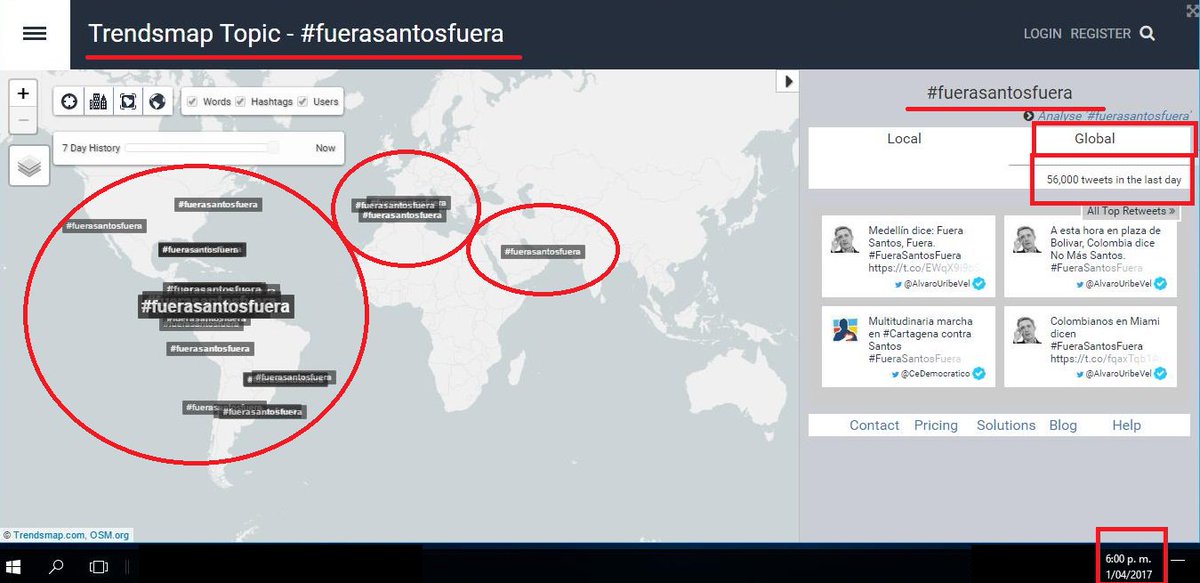Viewport: 1200px width, 583px height.
Task: Click the Now label on history bar
Action: pyautogui.click(x=326, y=148)
